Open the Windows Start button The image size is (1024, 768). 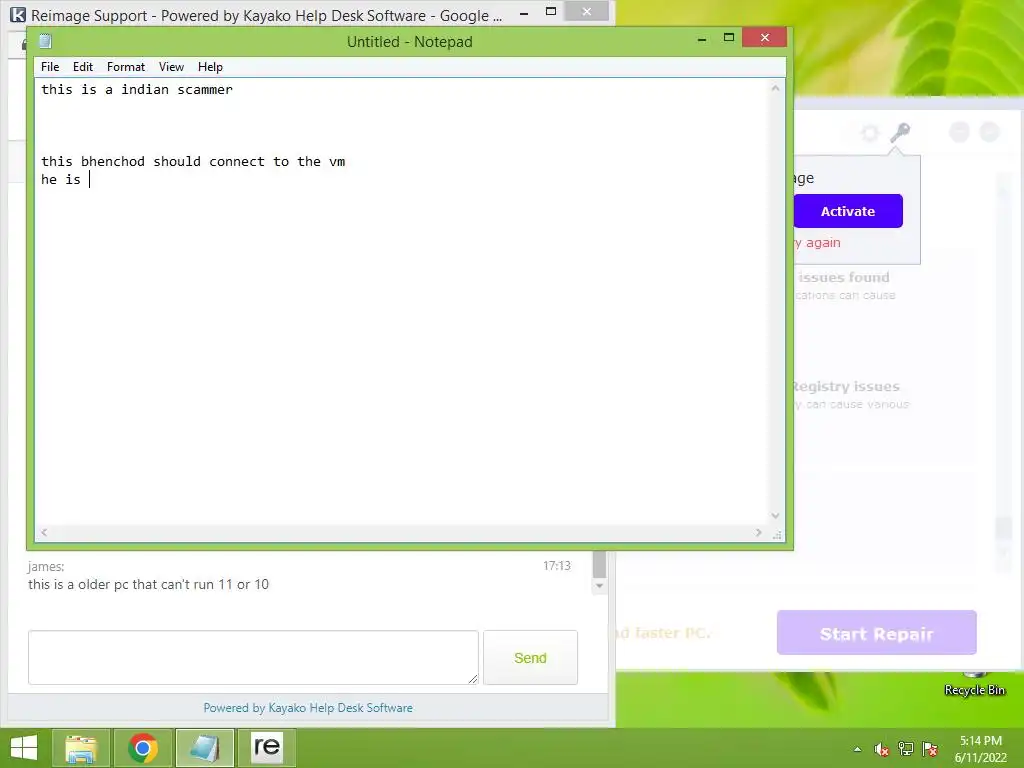click(24, 748)
